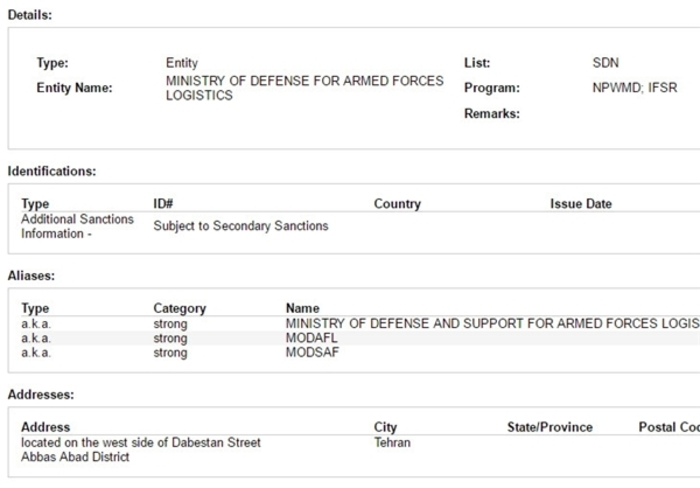The height and width of the screenshot is (488, 700).
Task: Click the State/Province column header
Action: pos(550,427)
